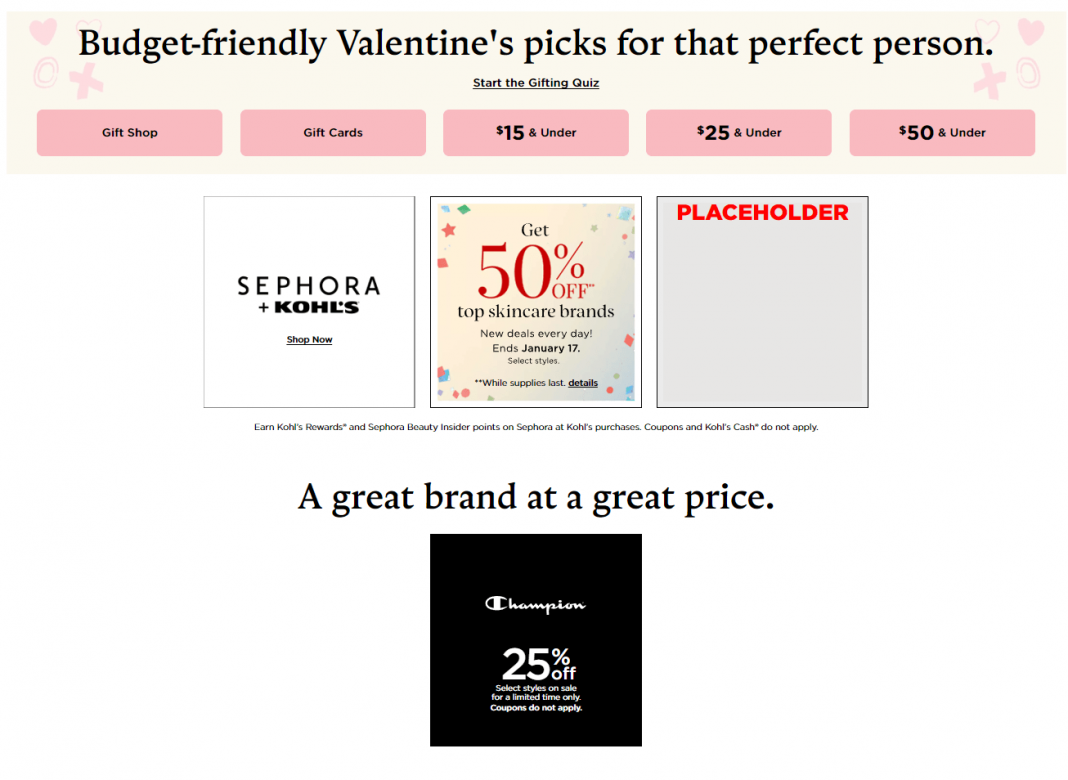Click the Kohl's Rewards disclaimer text
Image resolution: width=1068 pixels, height=780 pixels.
click(536, 426)
